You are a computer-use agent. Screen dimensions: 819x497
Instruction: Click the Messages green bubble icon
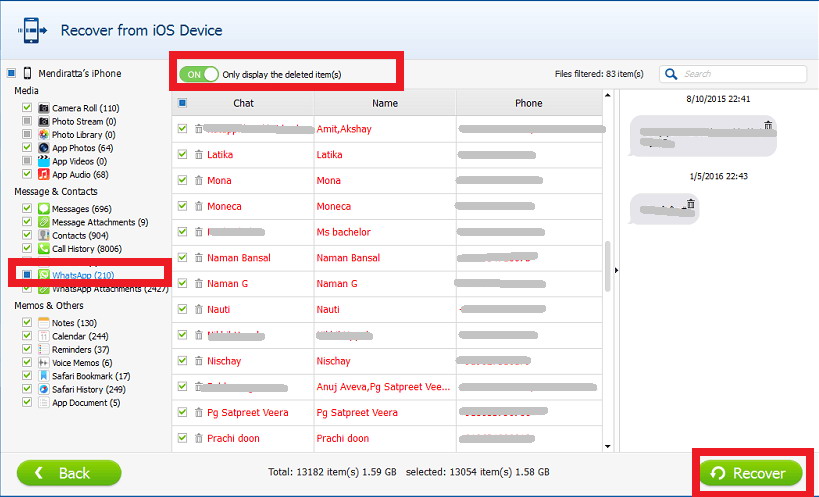pos(44,208)
